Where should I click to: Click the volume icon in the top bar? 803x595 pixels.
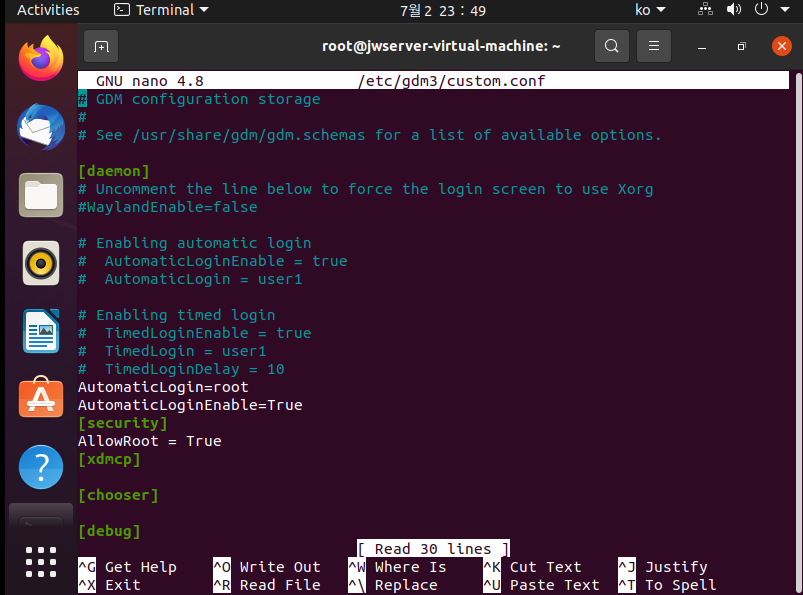(x=733, y=10)
